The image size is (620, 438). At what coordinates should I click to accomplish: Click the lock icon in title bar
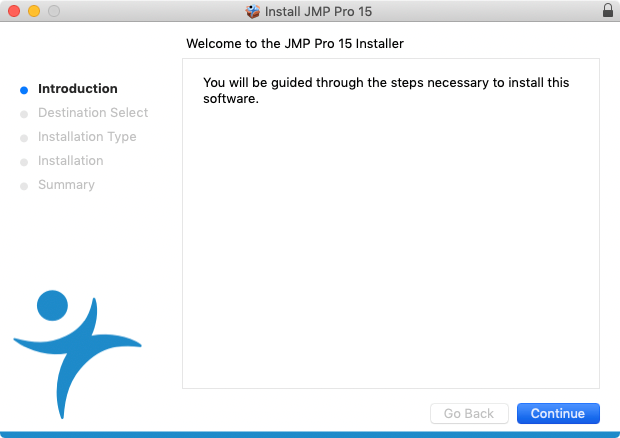tap(608, 11)
